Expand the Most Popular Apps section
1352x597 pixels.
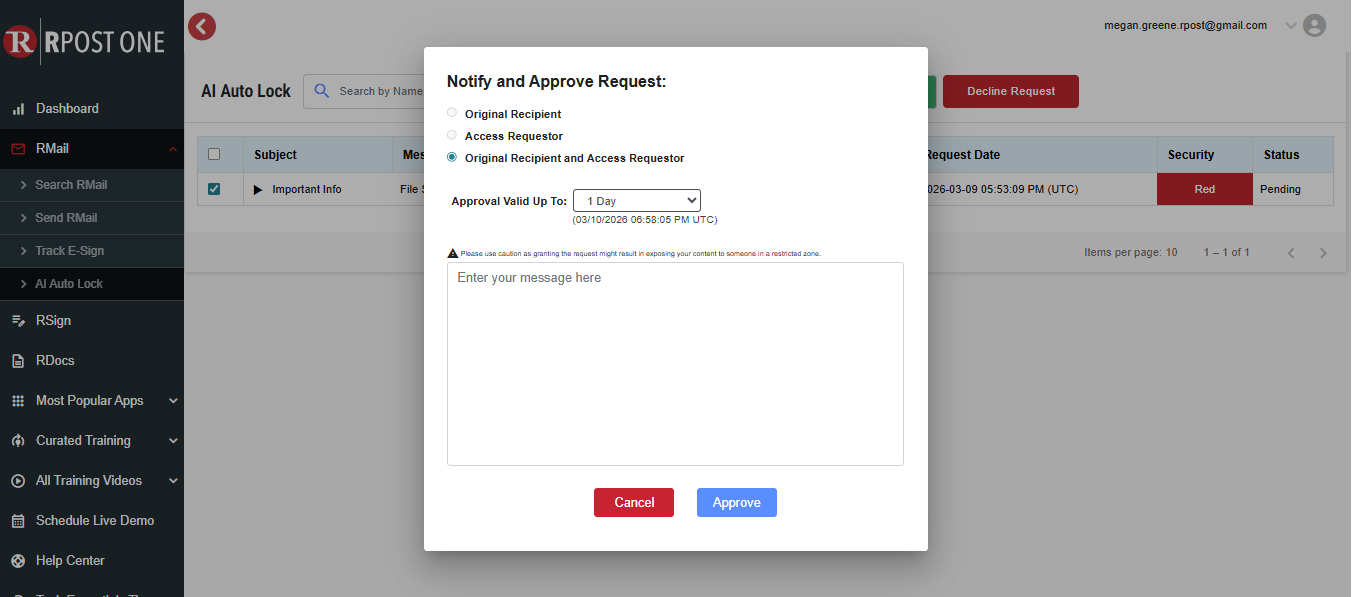pos(89,400)
